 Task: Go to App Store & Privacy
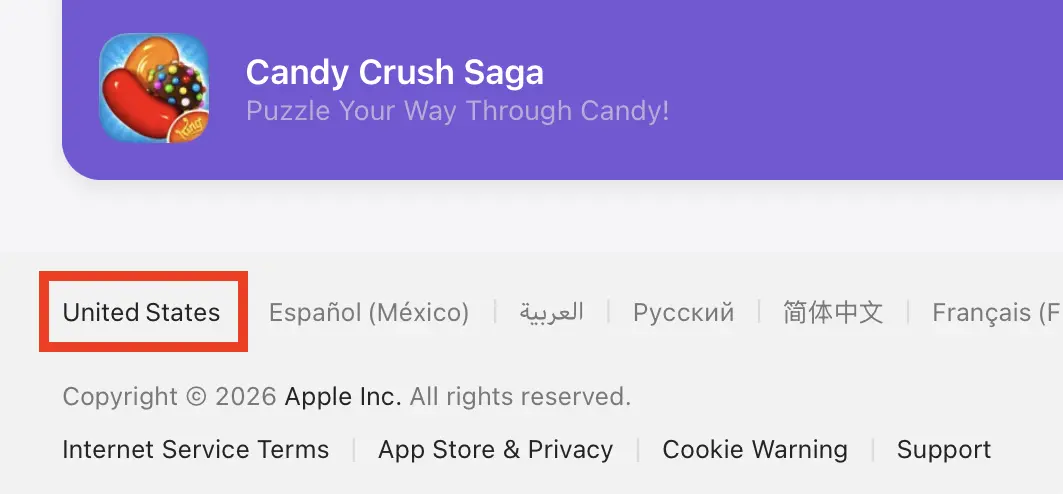[495, 450]
